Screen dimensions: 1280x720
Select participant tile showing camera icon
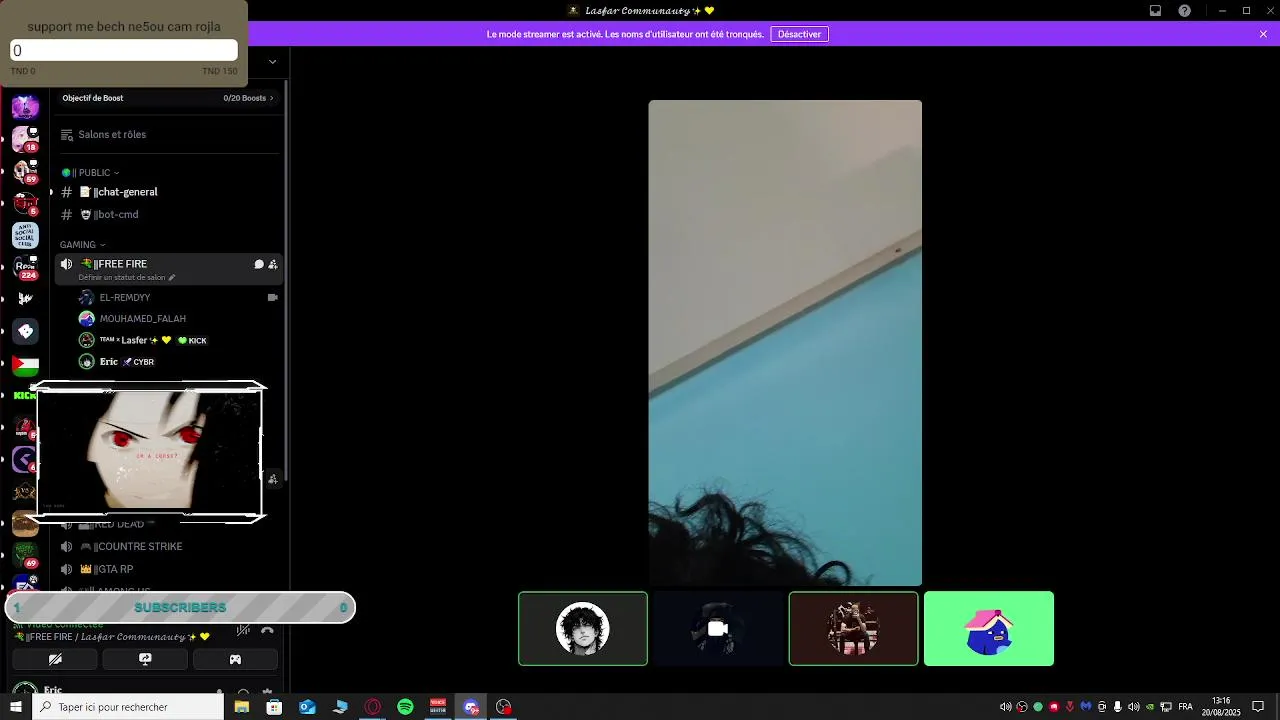click(718, 629)
